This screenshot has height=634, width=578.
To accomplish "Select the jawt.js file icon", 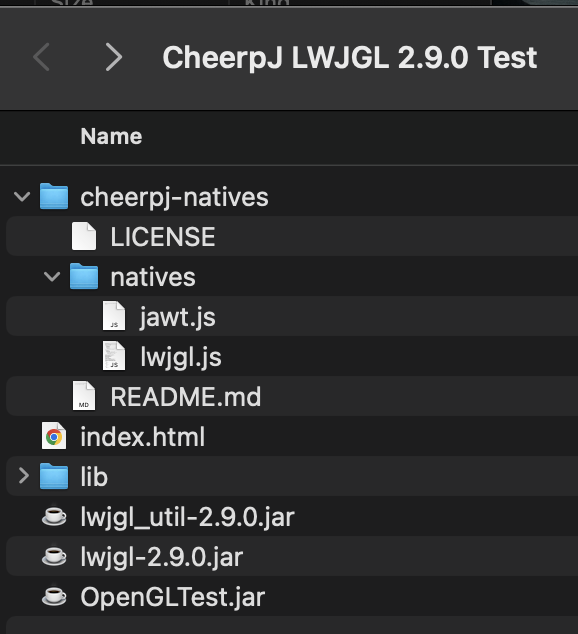I will (x=114, y=316).
